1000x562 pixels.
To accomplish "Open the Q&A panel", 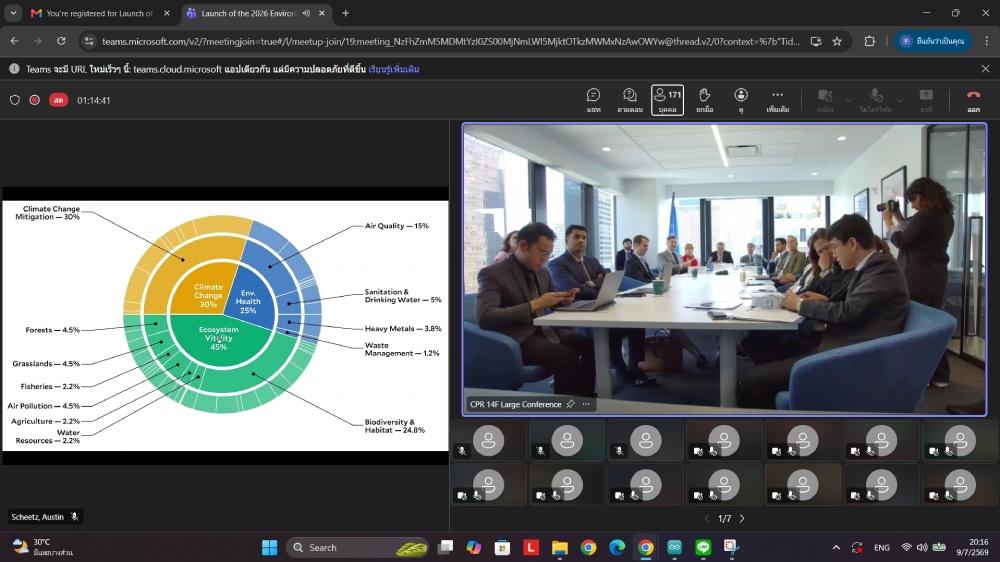I will pos(629,100).
